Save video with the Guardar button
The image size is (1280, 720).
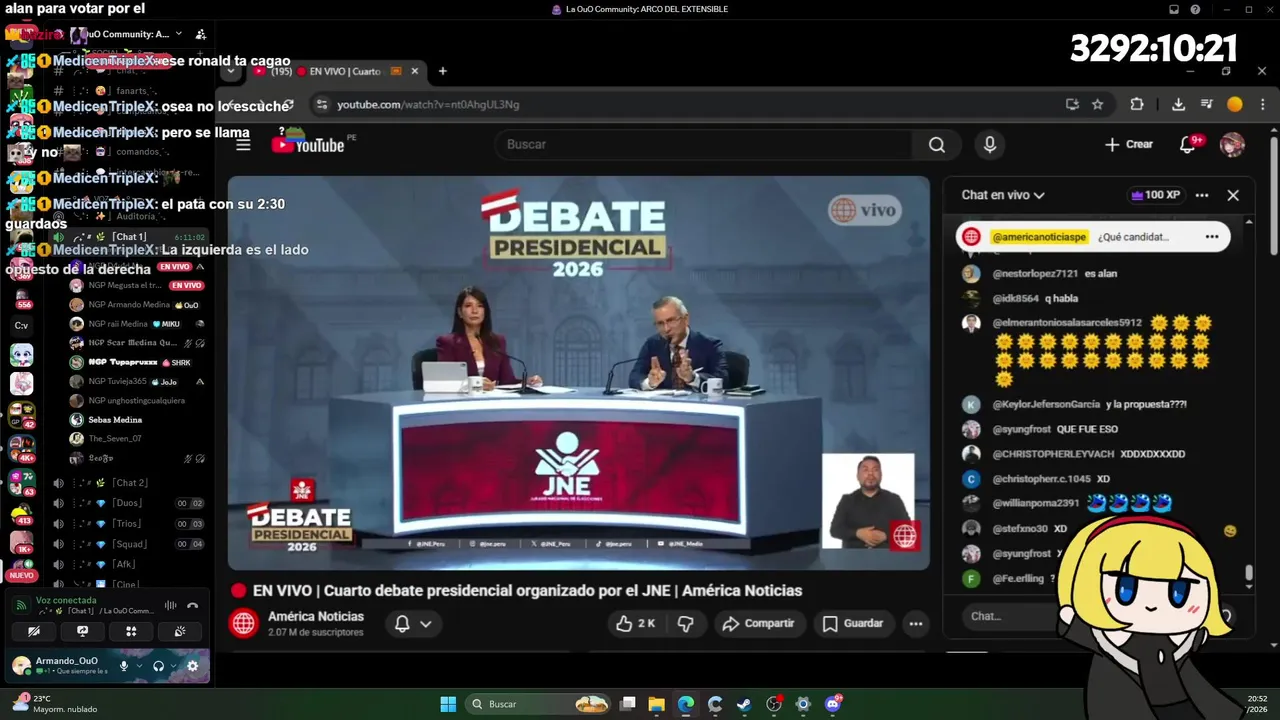click(853, 623)
